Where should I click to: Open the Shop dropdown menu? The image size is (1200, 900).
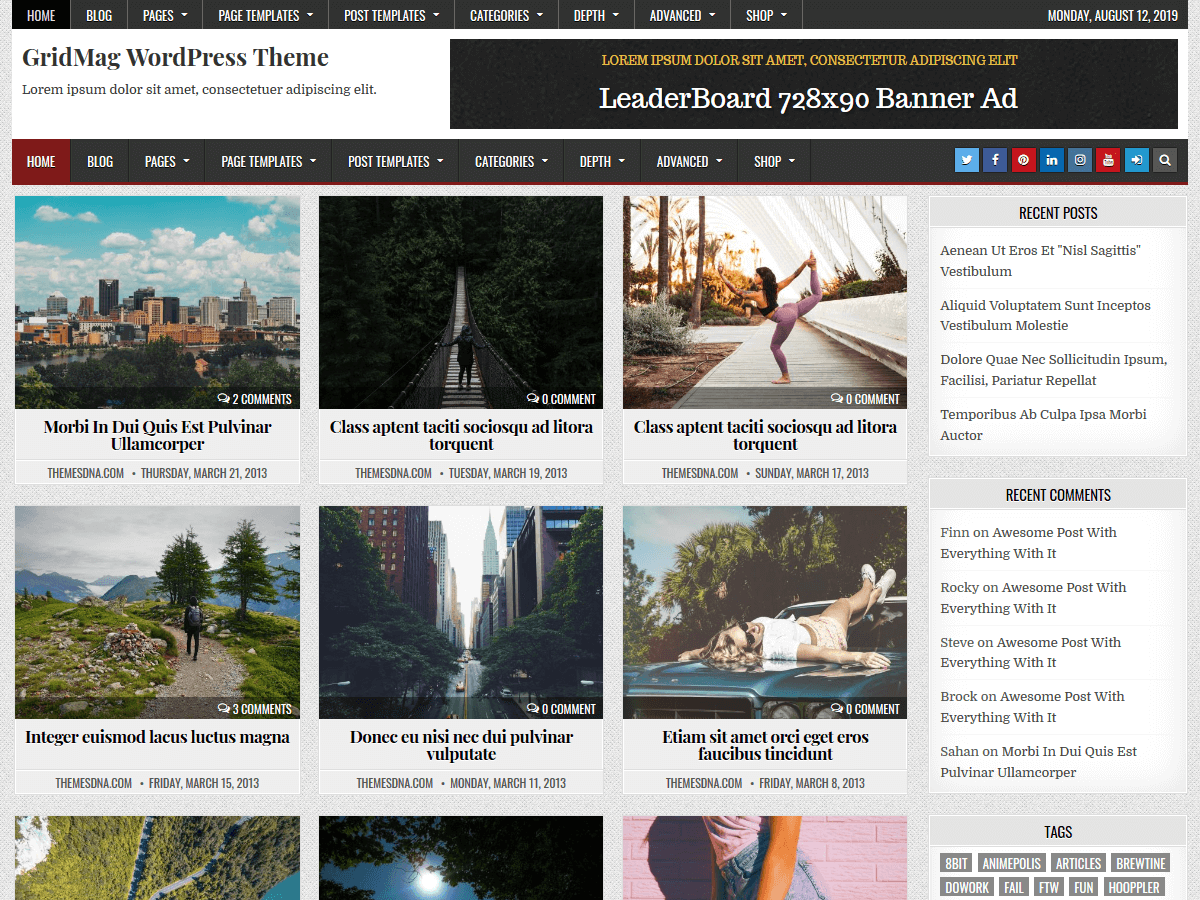[773, 161]
